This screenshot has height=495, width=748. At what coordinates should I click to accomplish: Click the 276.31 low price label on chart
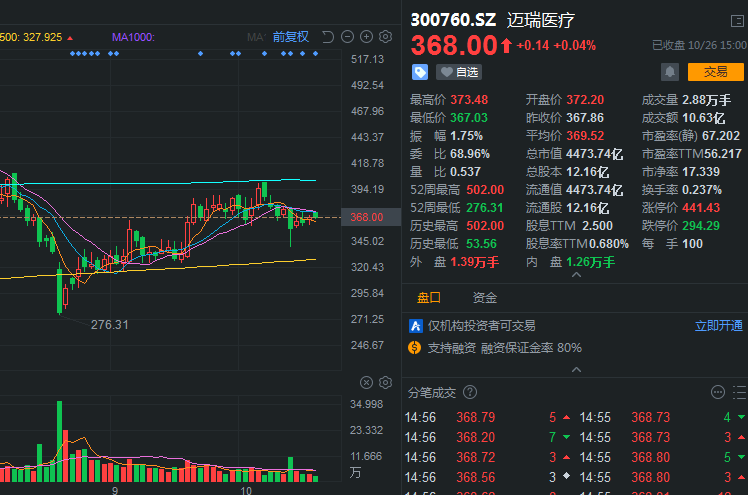pos(110,325)
